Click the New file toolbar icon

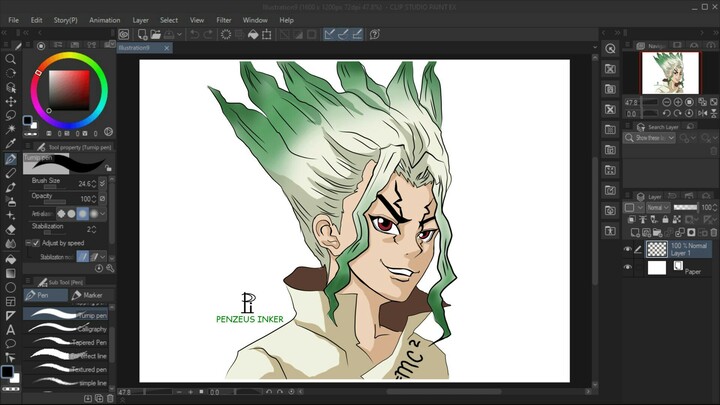tap(142, 34)
